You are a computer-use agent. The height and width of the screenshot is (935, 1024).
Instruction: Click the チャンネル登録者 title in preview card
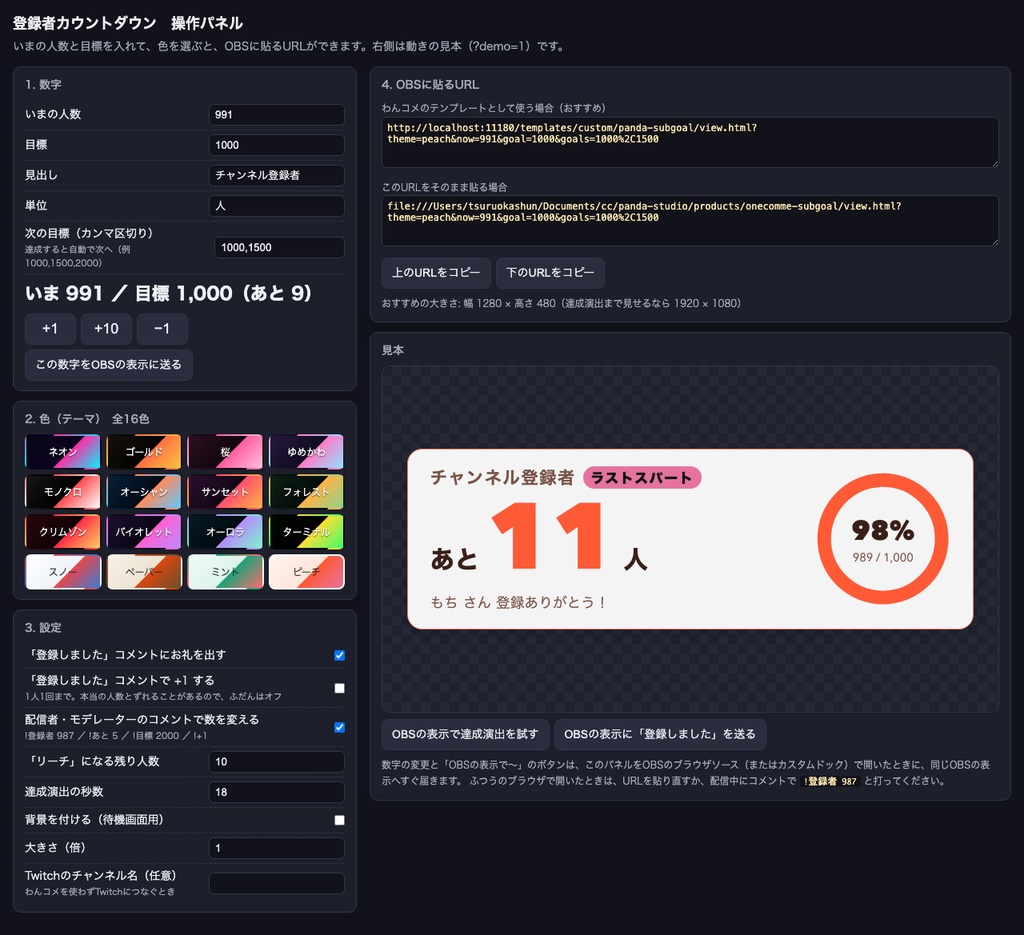click(502, 477)
